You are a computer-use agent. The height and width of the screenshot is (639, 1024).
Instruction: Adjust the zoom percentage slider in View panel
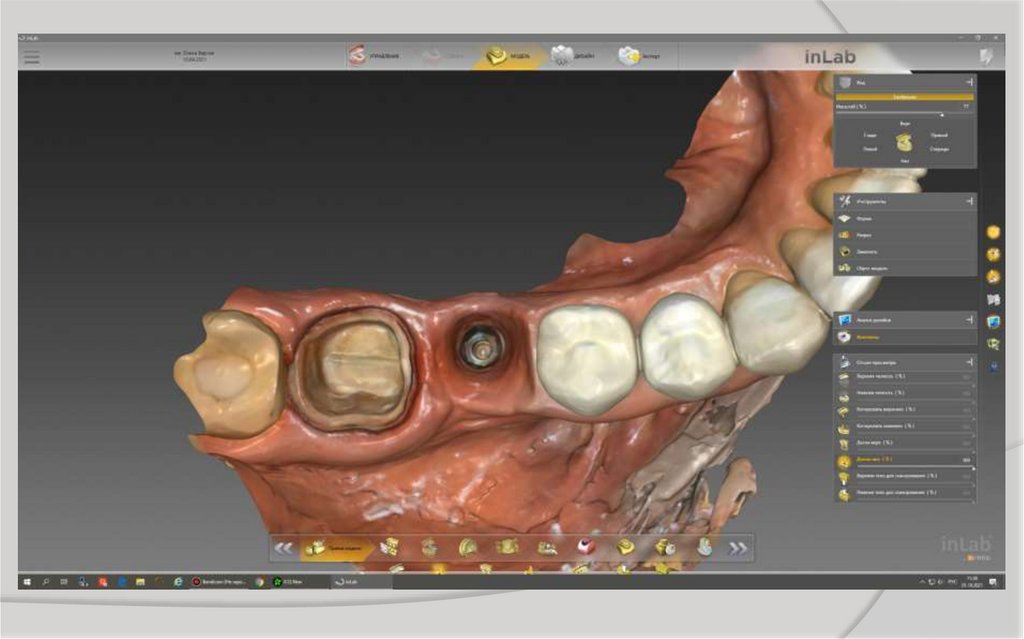(x=904, y=115)
